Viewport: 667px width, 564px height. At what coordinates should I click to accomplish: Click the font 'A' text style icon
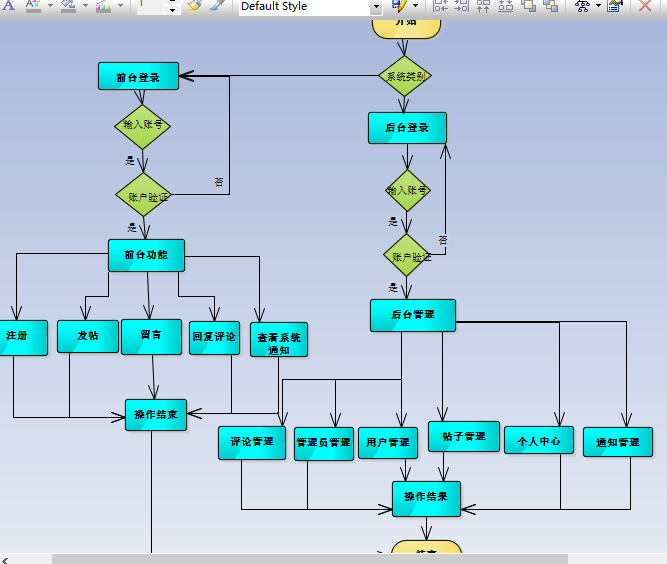click(x=9, y=5)
